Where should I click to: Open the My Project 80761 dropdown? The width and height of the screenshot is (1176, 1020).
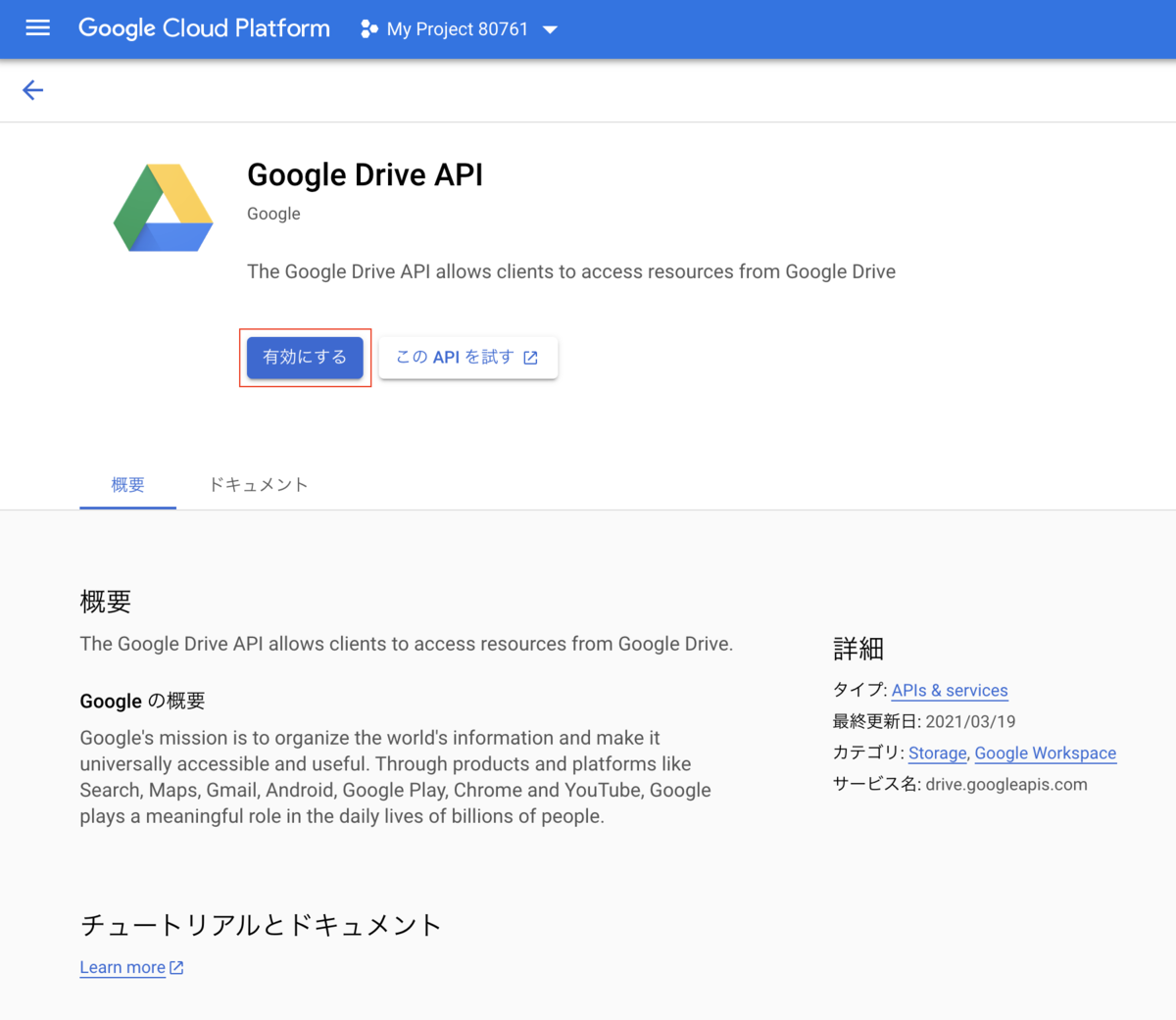[x=458, y=28]
